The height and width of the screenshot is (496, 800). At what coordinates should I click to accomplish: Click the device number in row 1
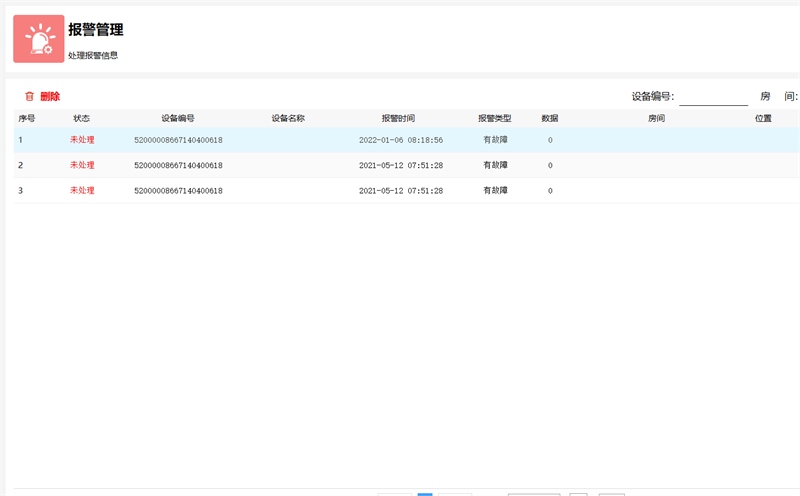coord(178,140)
